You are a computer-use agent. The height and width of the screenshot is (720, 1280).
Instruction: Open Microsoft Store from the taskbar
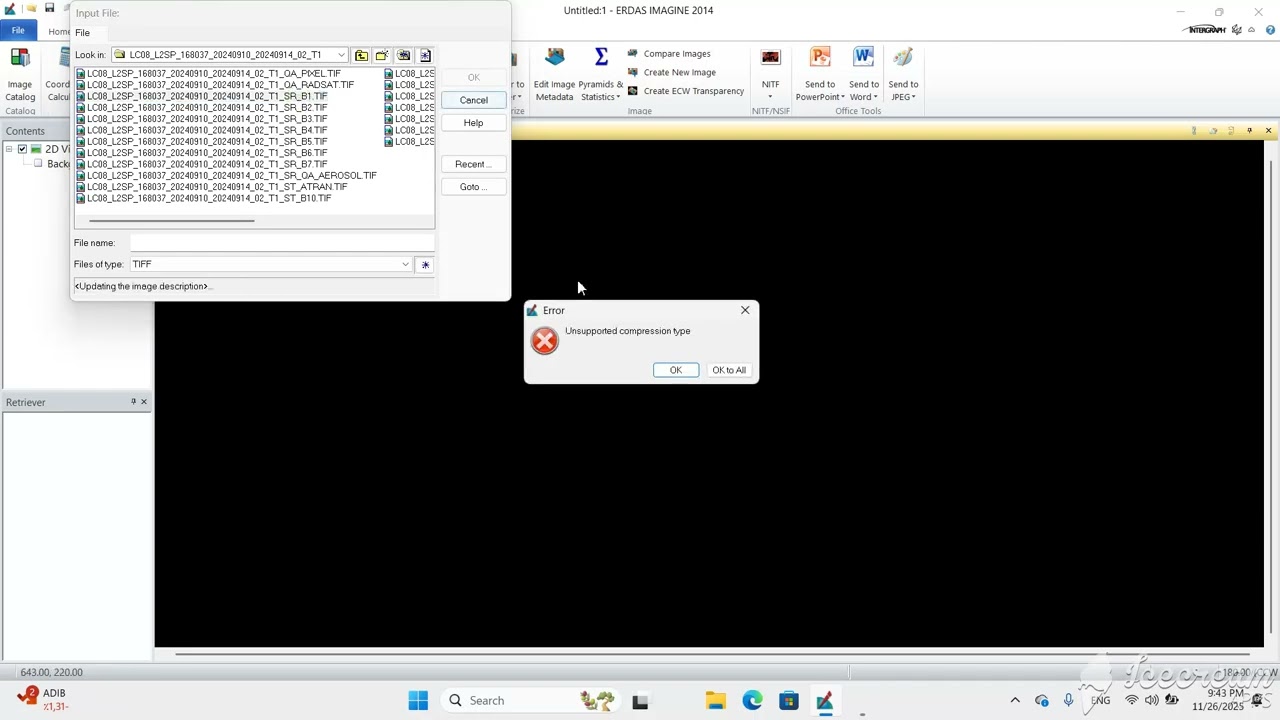789,700
